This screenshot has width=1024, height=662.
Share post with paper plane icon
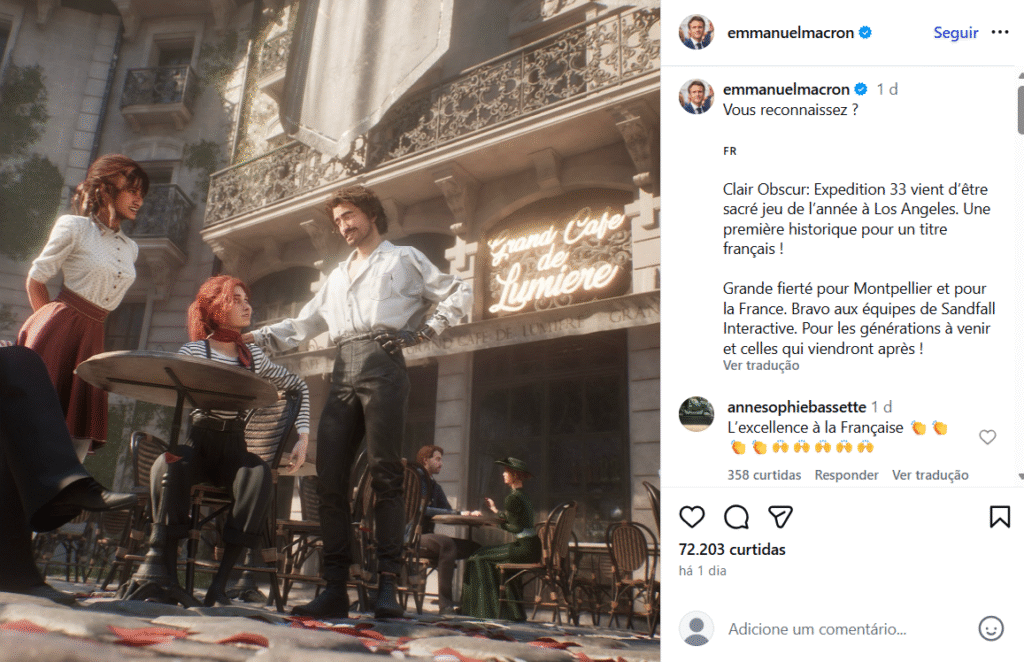pyautogui.click(x=780, y=517)
